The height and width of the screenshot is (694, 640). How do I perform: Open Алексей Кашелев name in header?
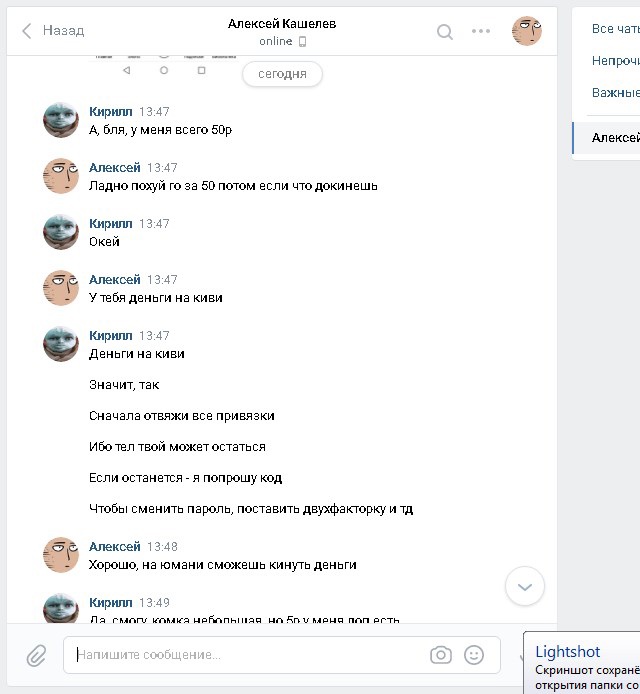coord(282,23)
